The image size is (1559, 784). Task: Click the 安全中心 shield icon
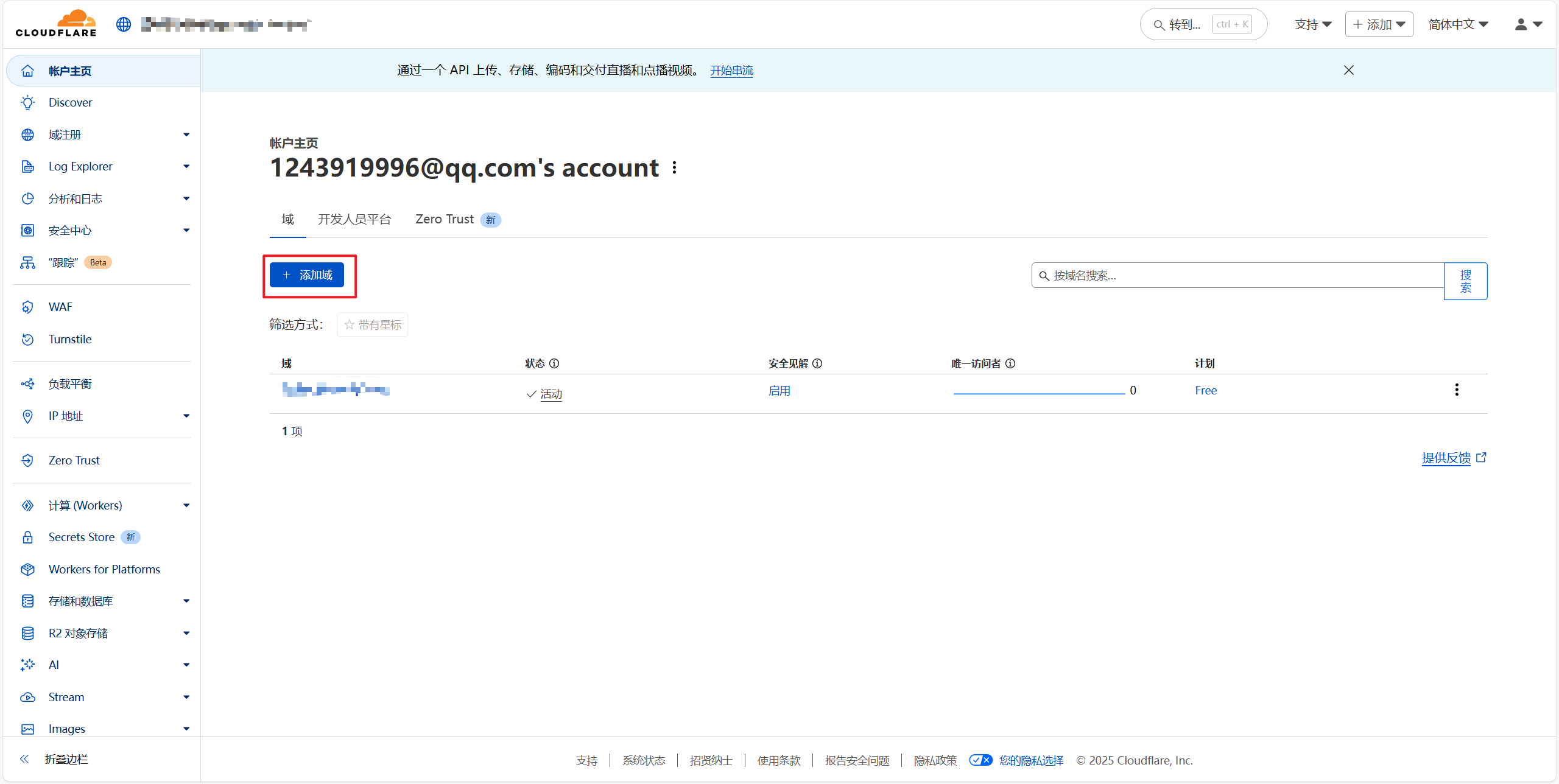click(27, 230)
